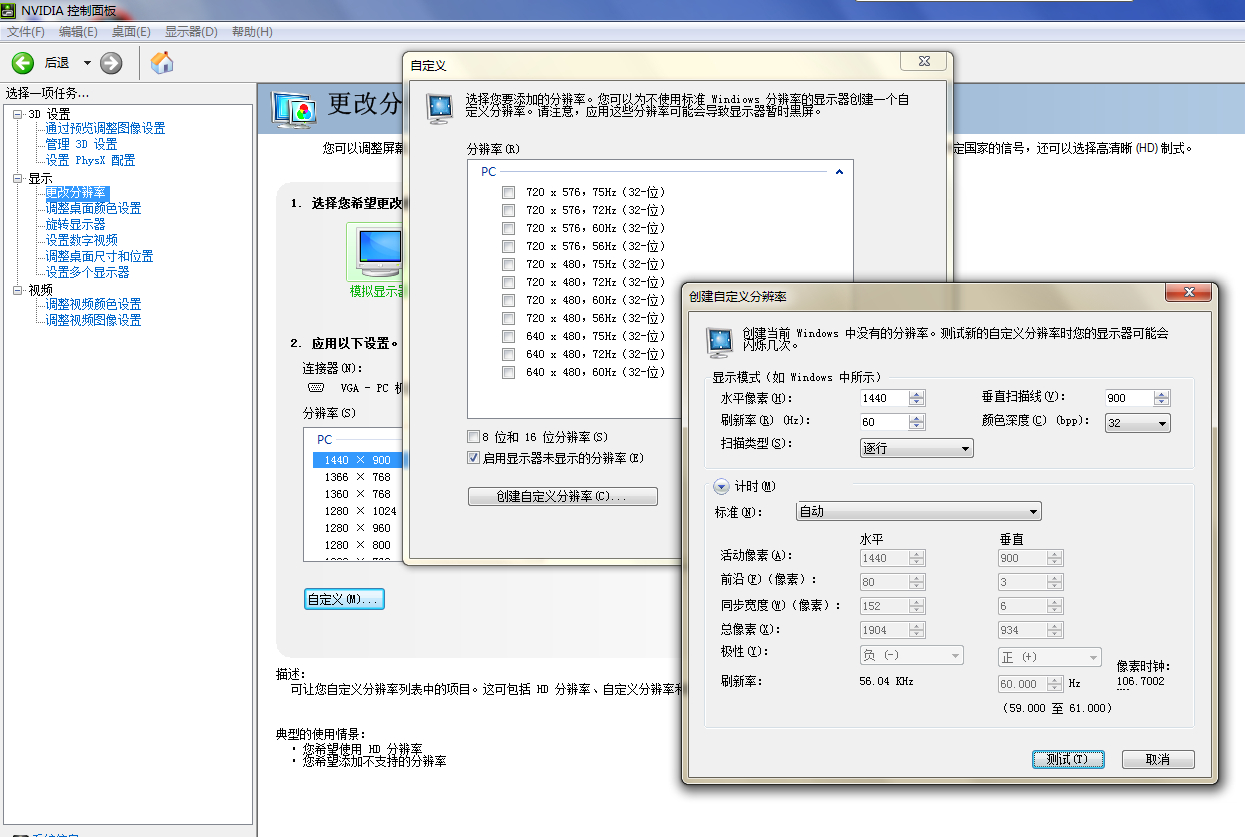
Task: Click the 测试(T) button
Action: tap(1068, 759)
